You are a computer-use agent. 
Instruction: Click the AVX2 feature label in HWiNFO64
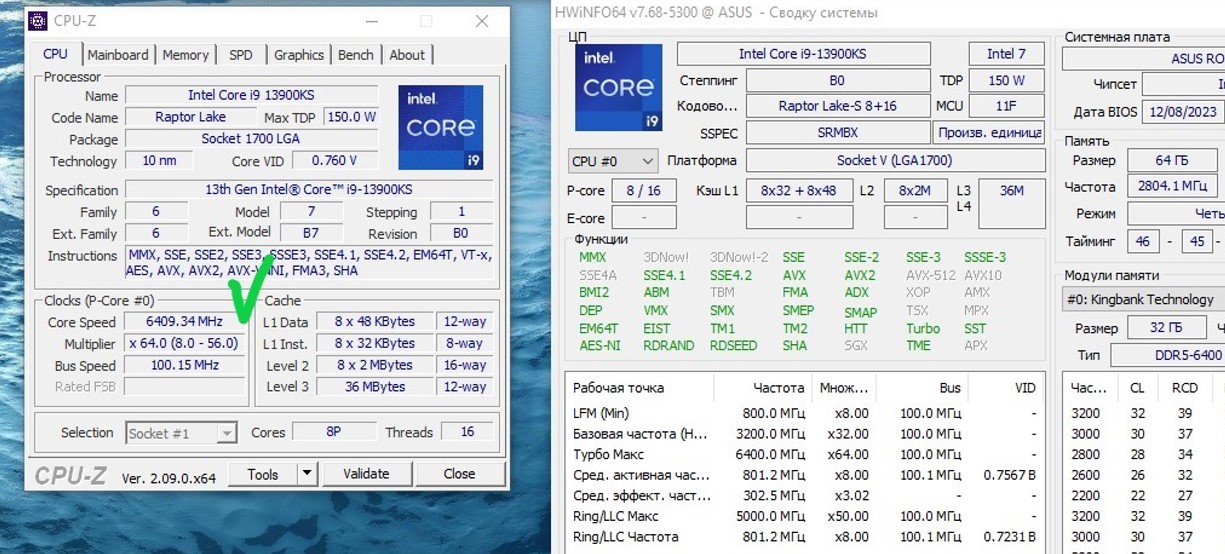(860, 275)
